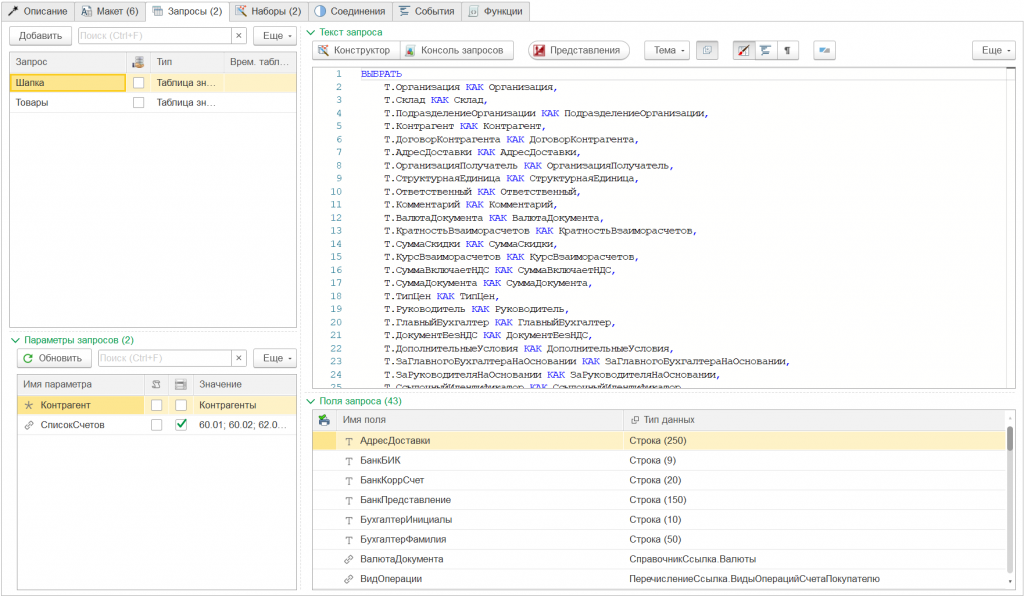Click the Обновить button
The width and height of the screenshot is (1024, 596).
54,358
